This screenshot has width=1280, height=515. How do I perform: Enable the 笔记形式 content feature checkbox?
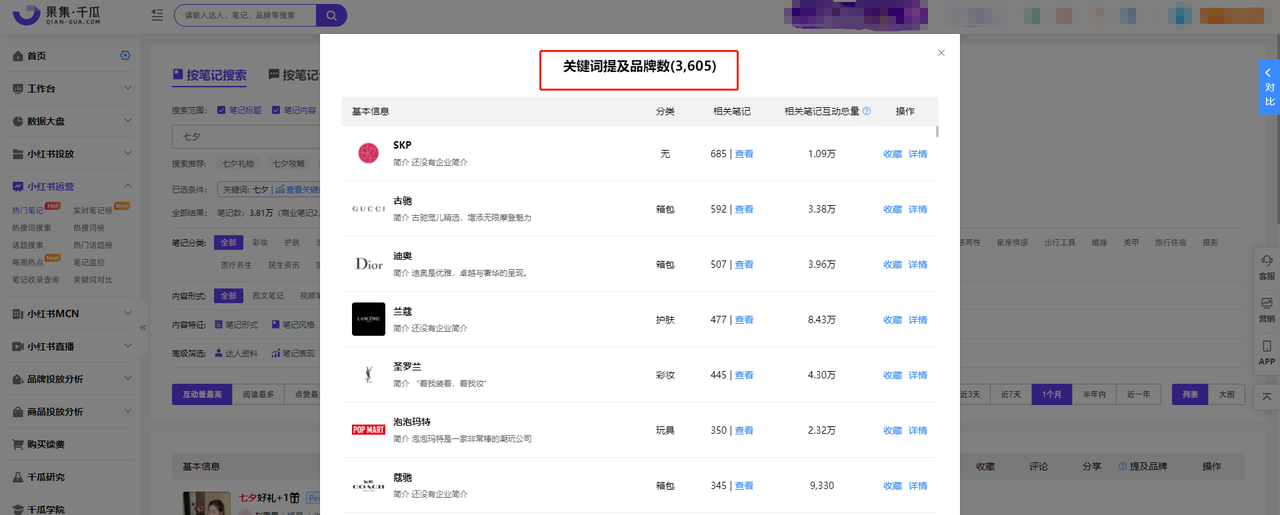[x=221, y=324]
